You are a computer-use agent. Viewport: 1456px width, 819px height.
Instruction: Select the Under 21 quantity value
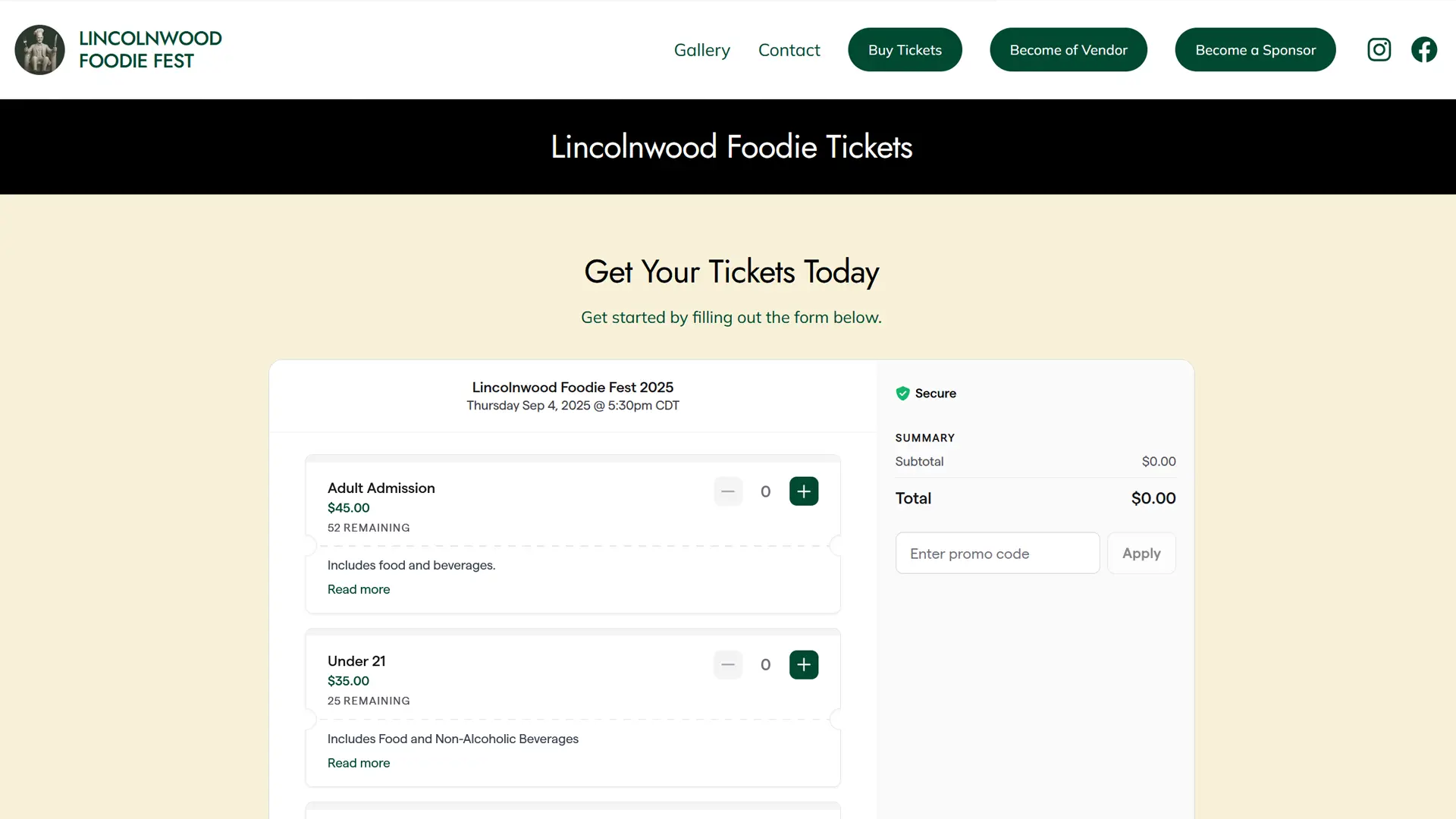pyautogui.click(x=766, y=665)
